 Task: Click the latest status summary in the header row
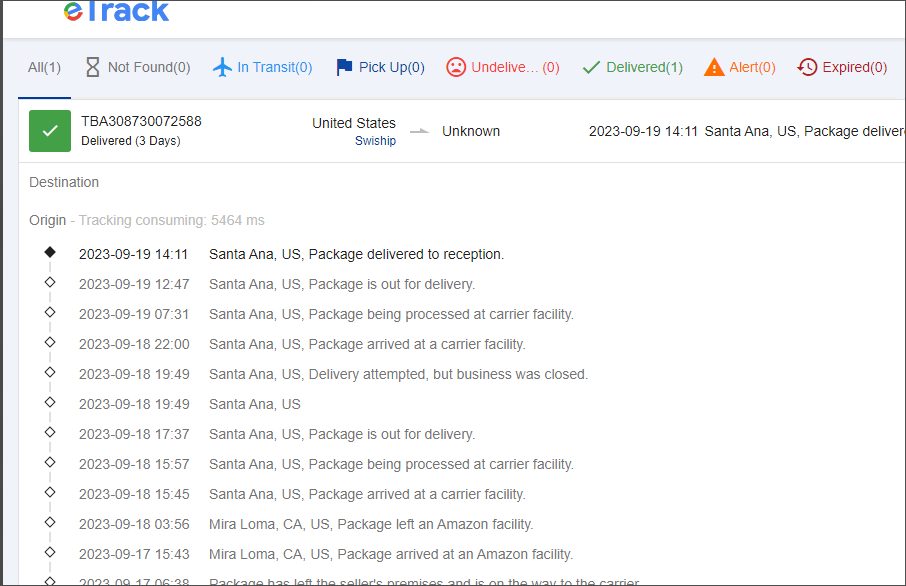pos(747,132)
